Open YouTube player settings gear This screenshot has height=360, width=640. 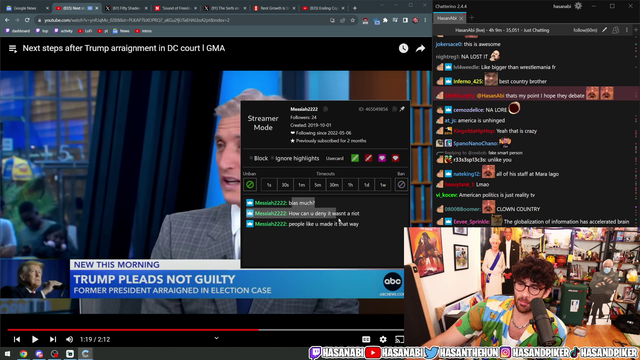[x=383, y=339]
